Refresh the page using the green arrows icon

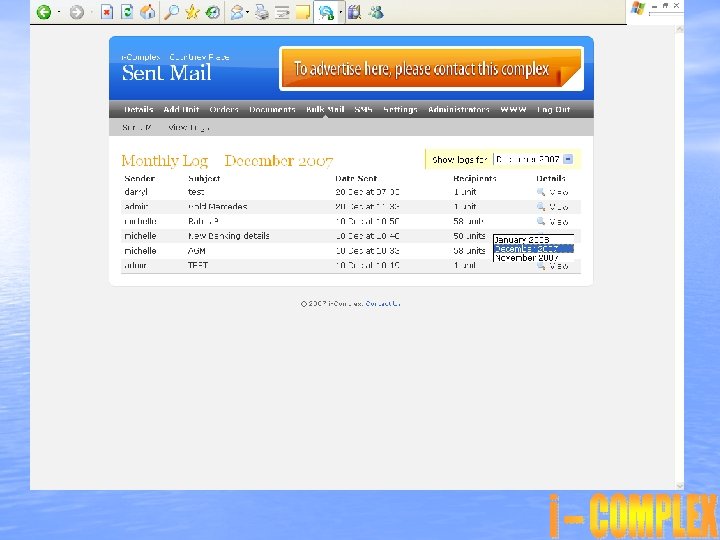pyautogui.click(x=127, y=12)
